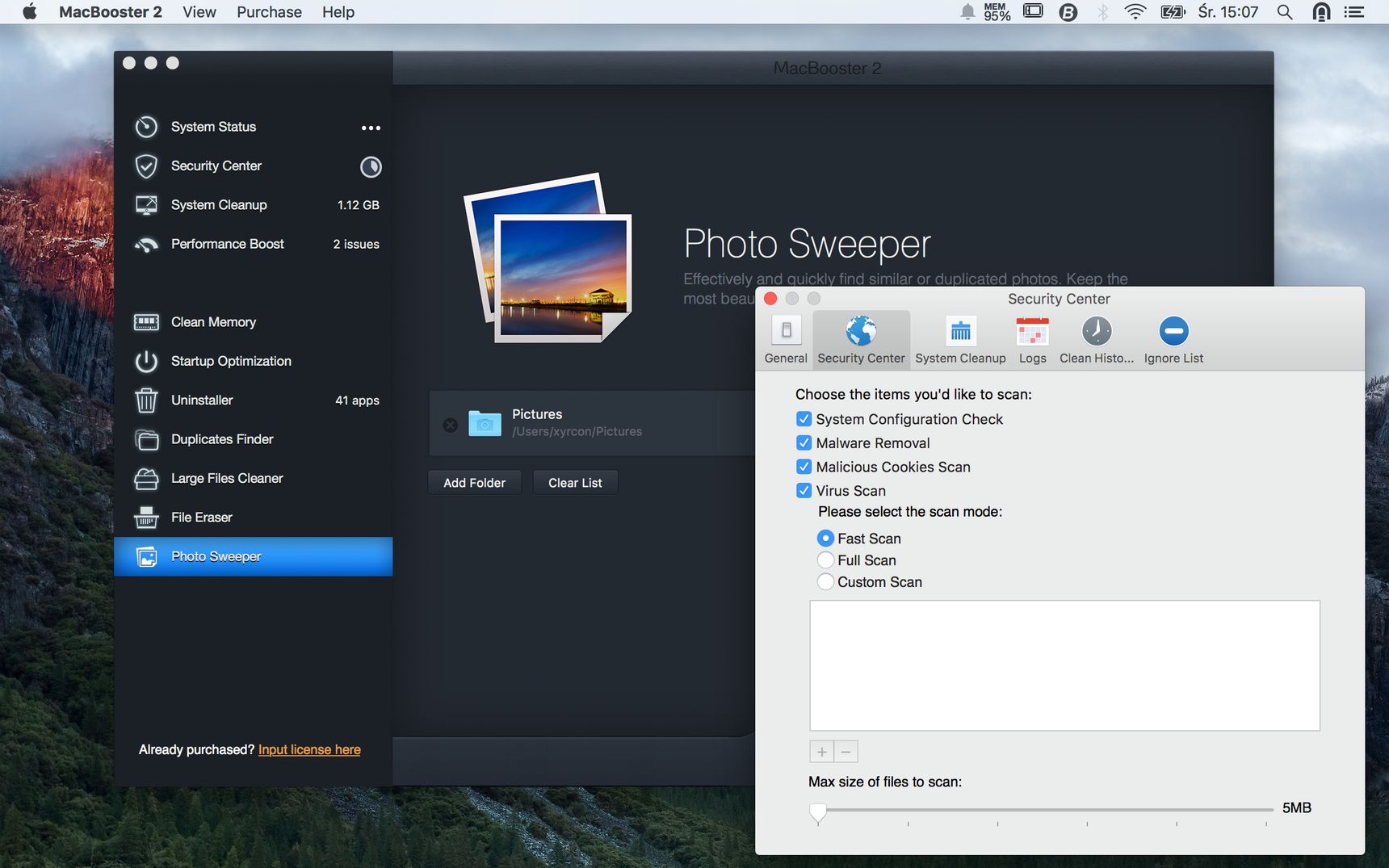Open the Help menu
Image resolution: width=1389 pixels, height=868 pixels.
(x=338, y=12)
